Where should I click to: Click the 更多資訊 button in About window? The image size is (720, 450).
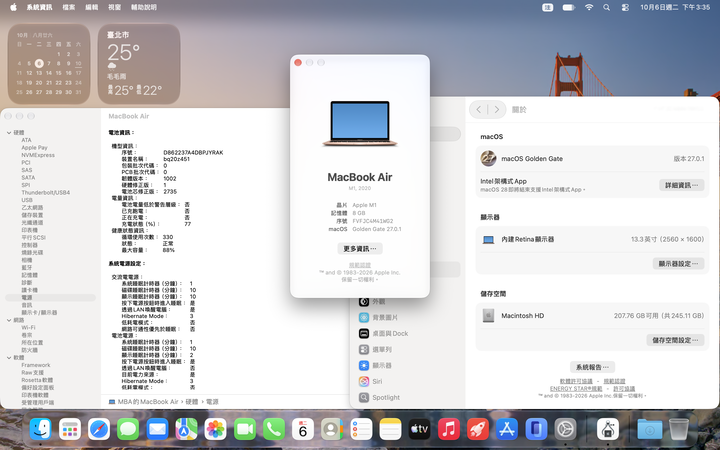pyautogui.click(x=360, y=248)
